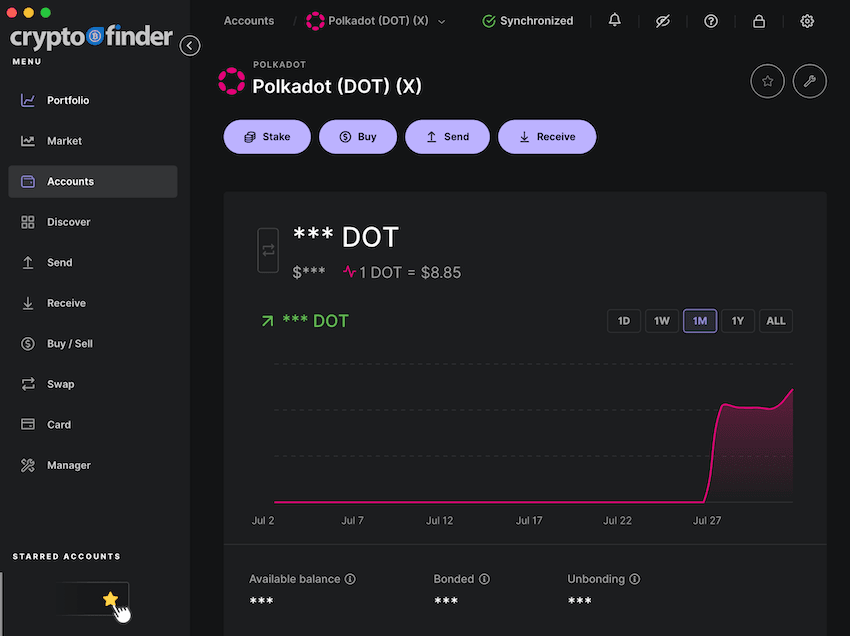850x636 pixels.
Task: Open Portfolio from the sidebar
Action: click(68, 101)
